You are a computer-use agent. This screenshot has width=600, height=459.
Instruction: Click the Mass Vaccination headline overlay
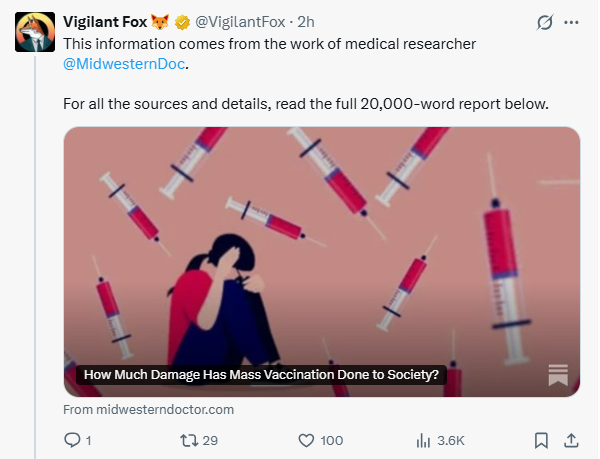pyautogui.click(x=261, y=376)
